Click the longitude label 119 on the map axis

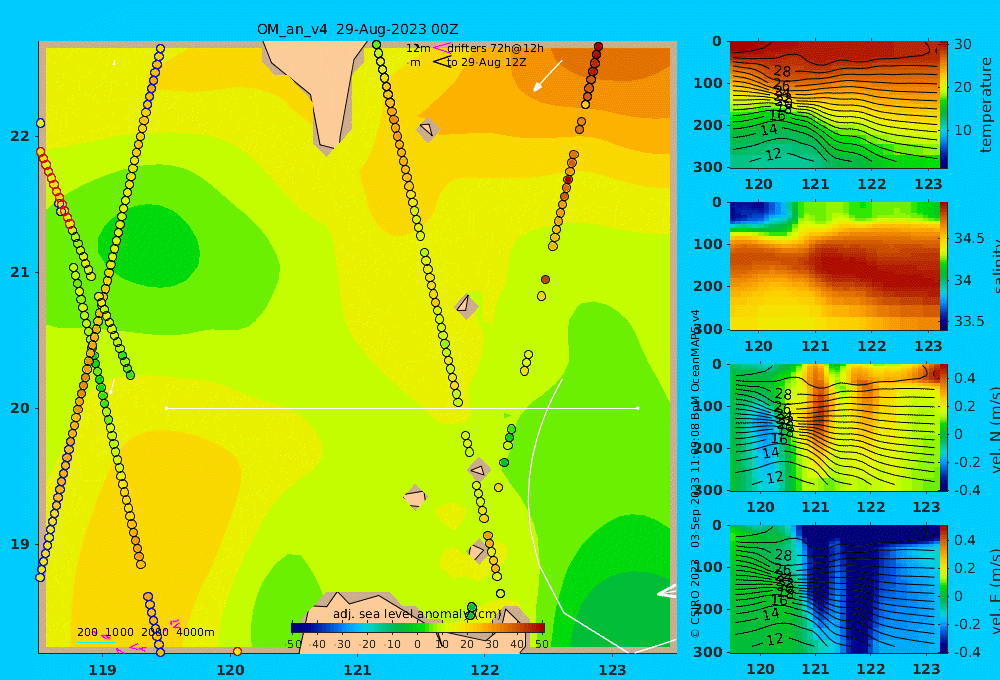(x=103, y=670)
